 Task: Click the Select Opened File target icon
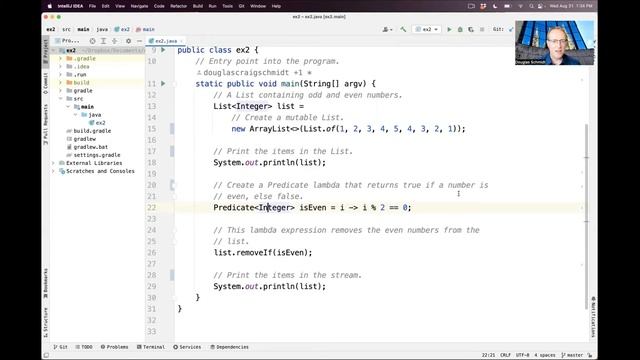point(93,41)
